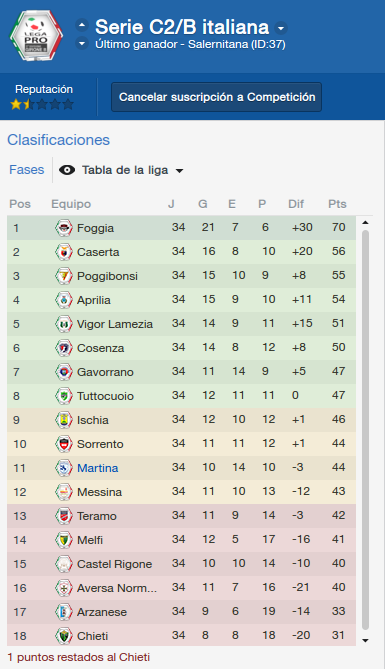
Task: Sort the table by the Pts column
Action: [x=337, y=204]
